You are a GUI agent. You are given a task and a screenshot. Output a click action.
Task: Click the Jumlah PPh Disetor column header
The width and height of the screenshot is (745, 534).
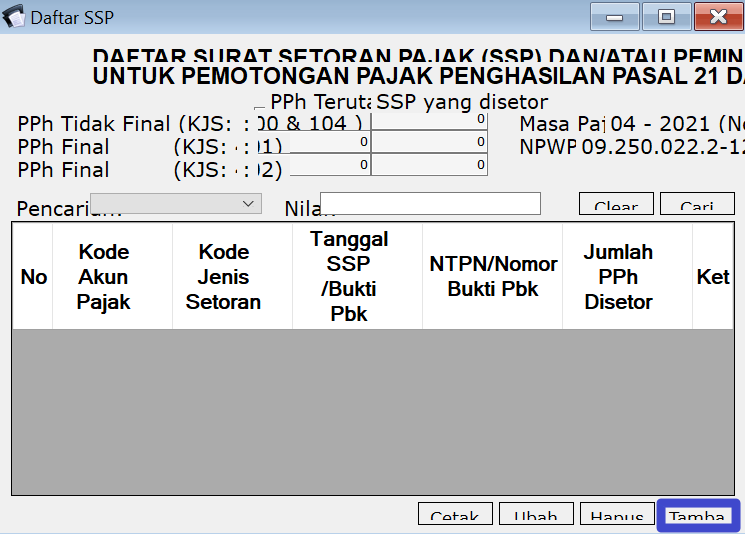[618, 277]
